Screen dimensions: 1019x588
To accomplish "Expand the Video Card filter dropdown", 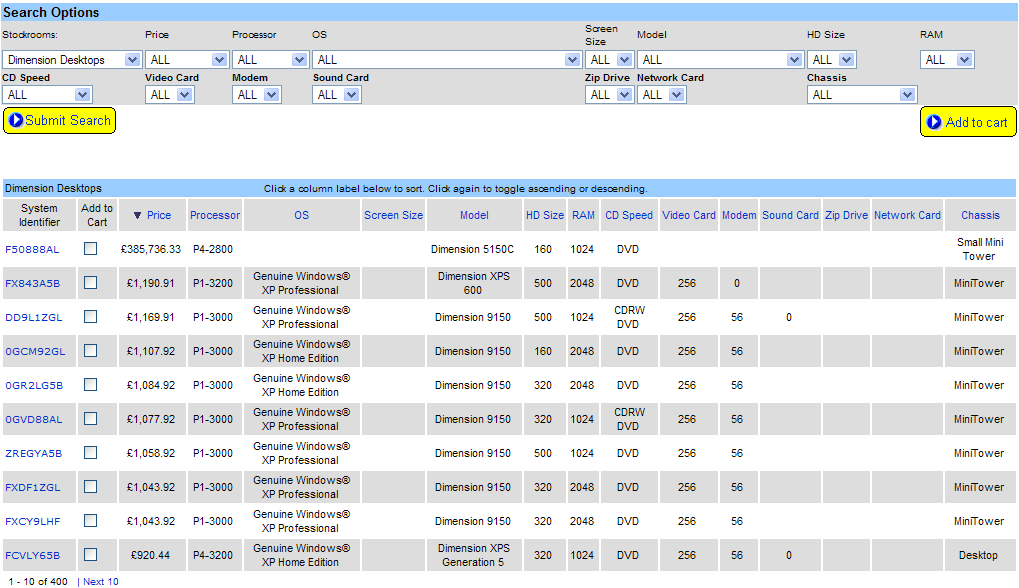I will pos(170,95).
